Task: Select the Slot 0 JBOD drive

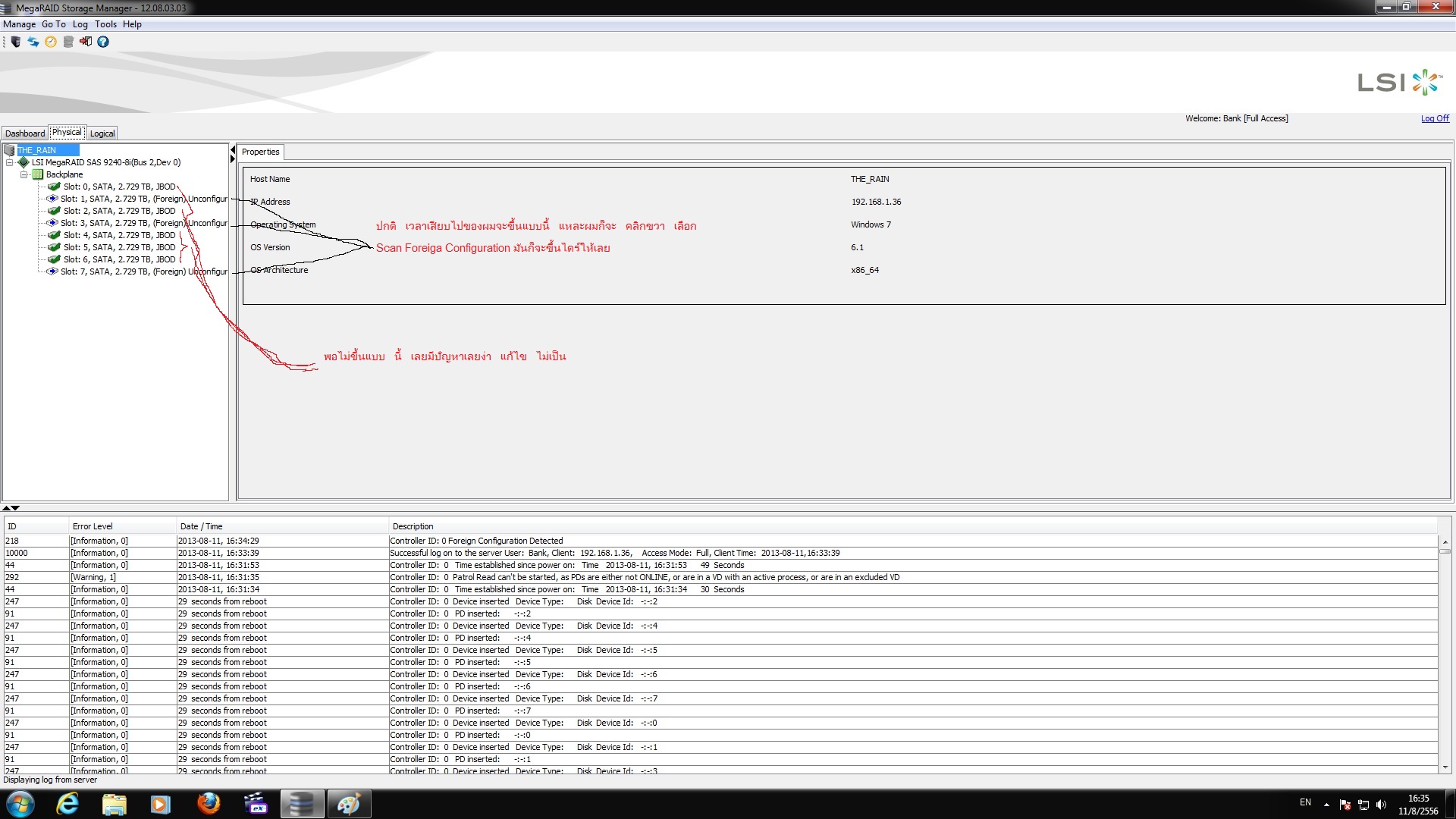Action: tap(118, 187)
